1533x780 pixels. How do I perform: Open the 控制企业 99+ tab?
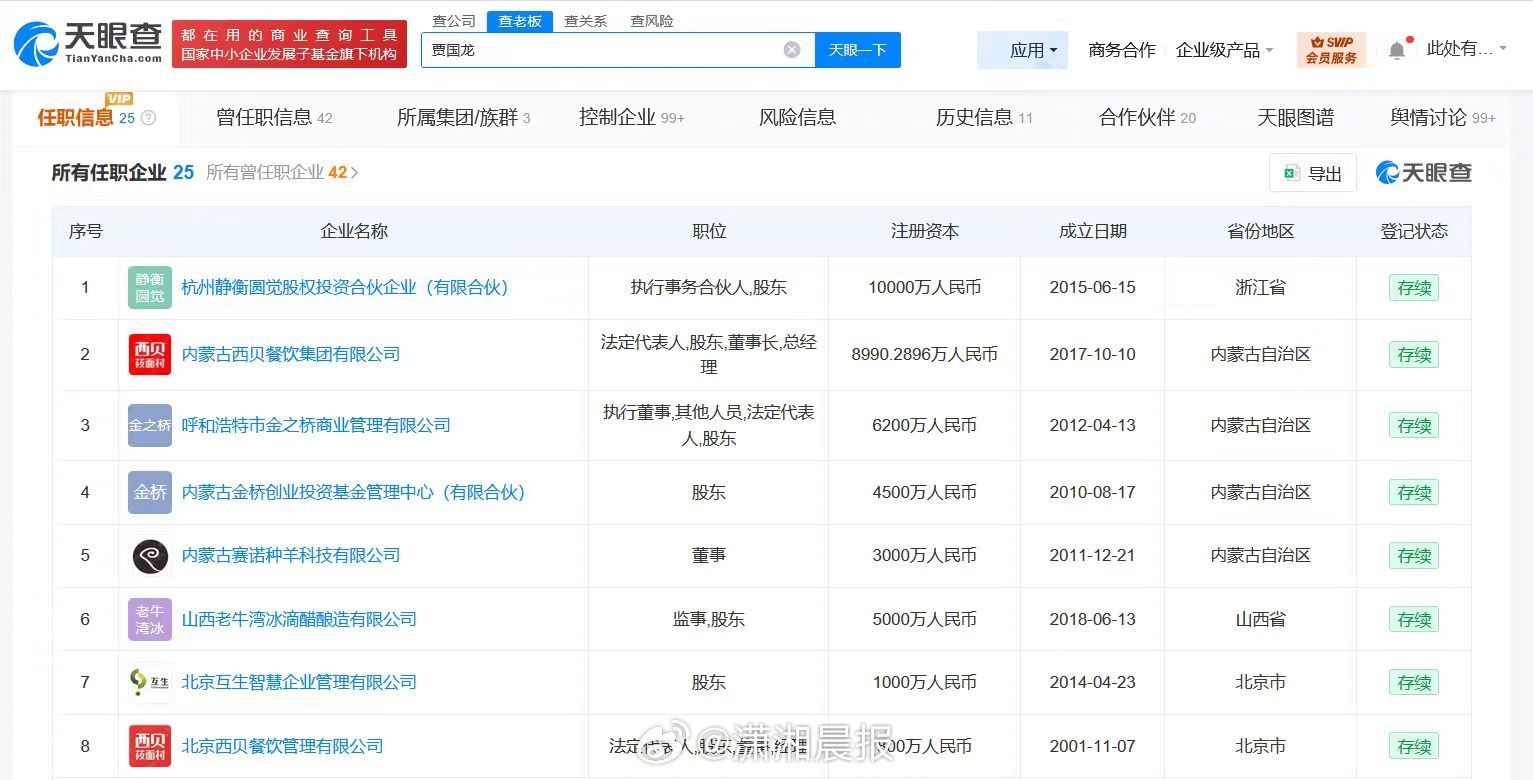point(632,118)
